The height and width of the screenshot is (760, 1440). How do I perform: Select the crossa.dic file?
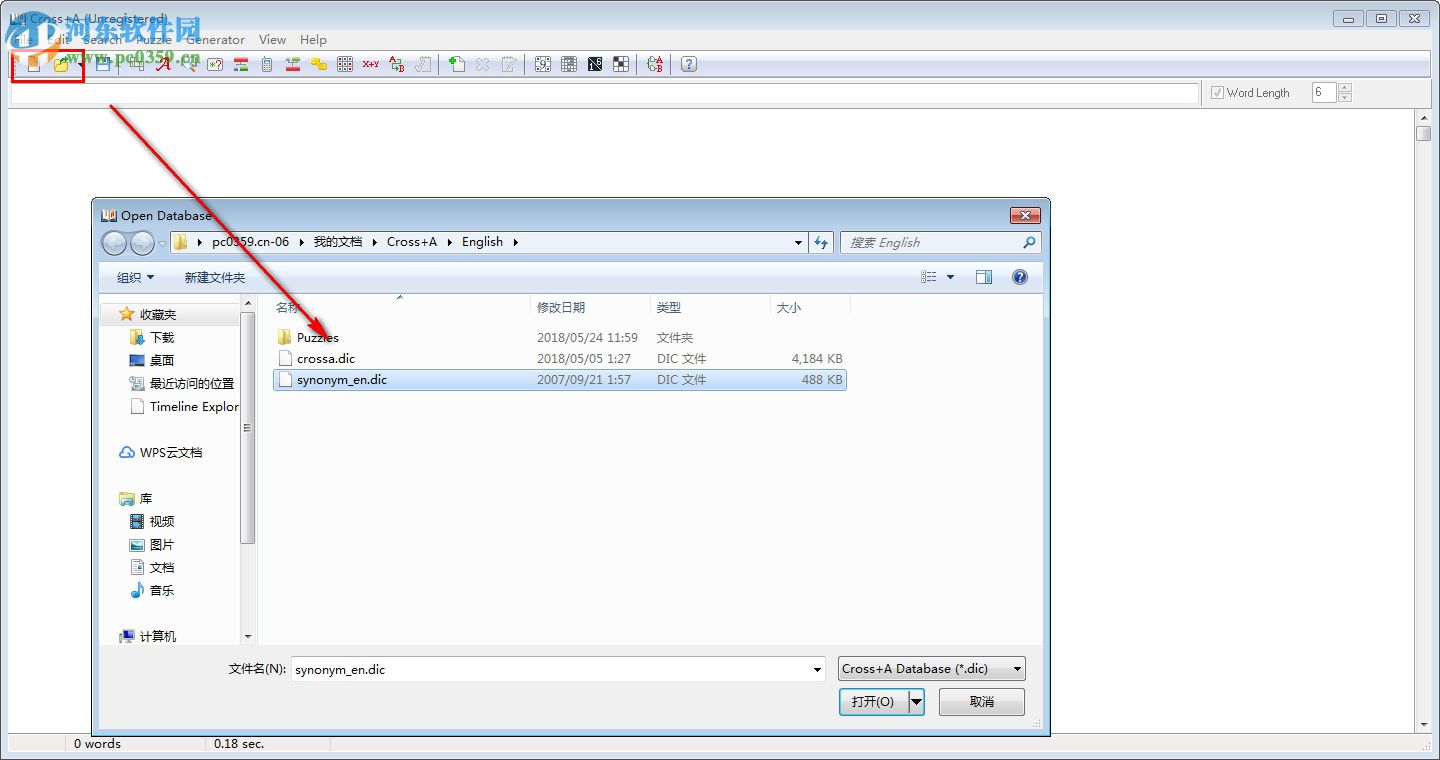click(325, 358)
